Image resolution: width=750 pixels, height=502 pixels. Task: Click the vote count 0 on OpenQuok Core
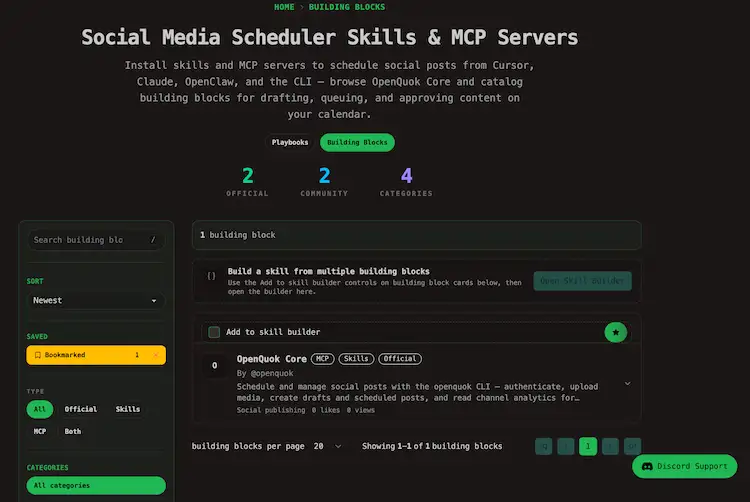214,366
